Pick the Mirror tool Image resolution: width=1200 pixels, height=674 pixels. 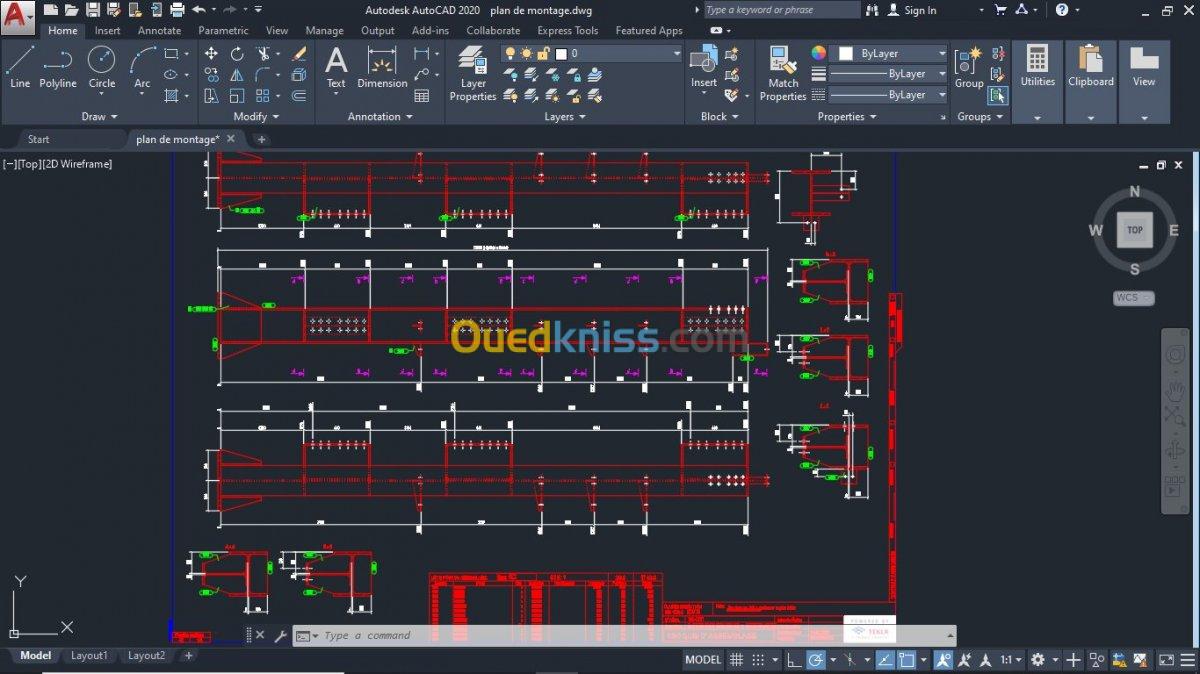237,75
